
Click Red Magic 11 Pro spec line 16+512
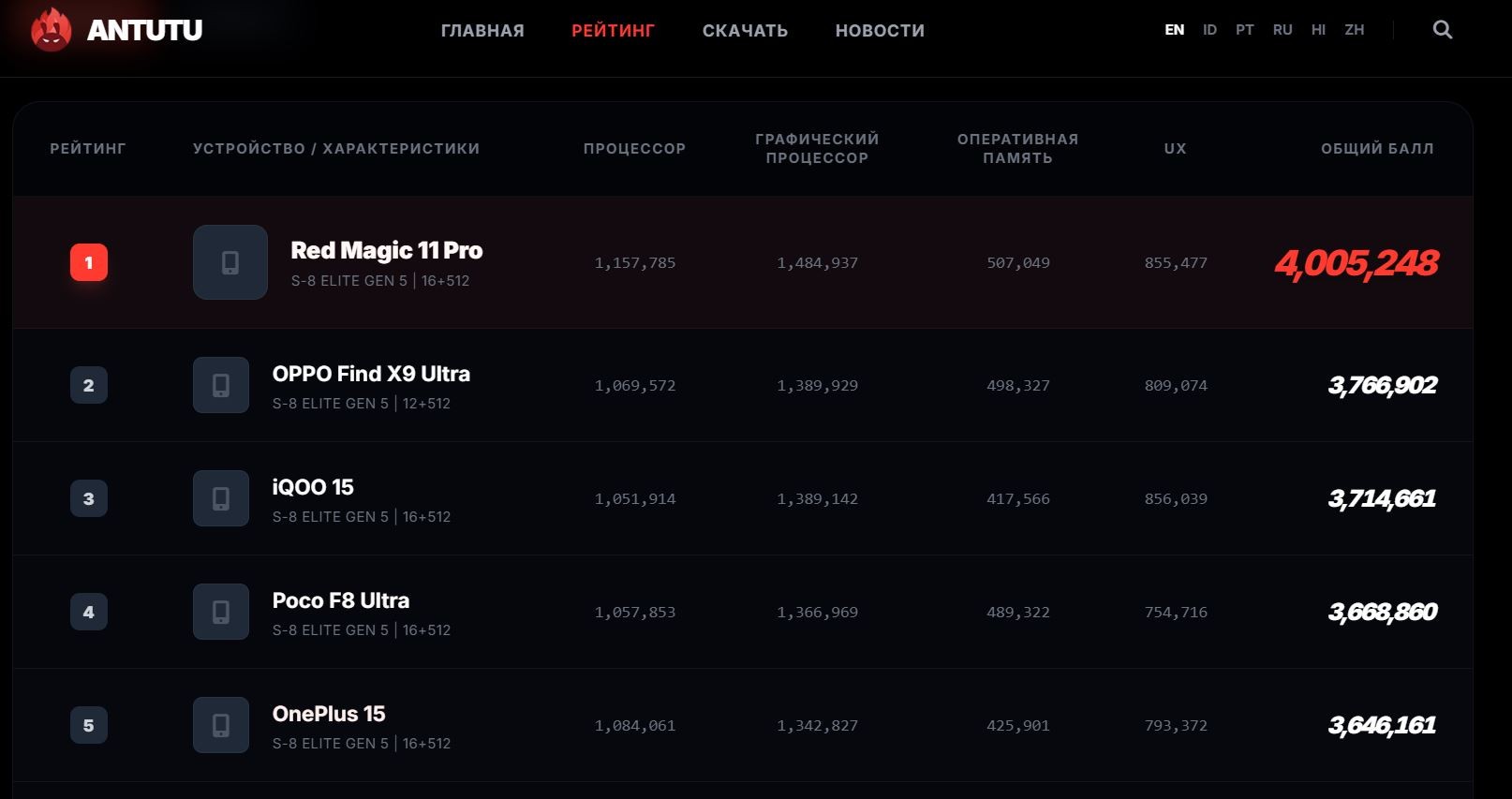[380, 281]
